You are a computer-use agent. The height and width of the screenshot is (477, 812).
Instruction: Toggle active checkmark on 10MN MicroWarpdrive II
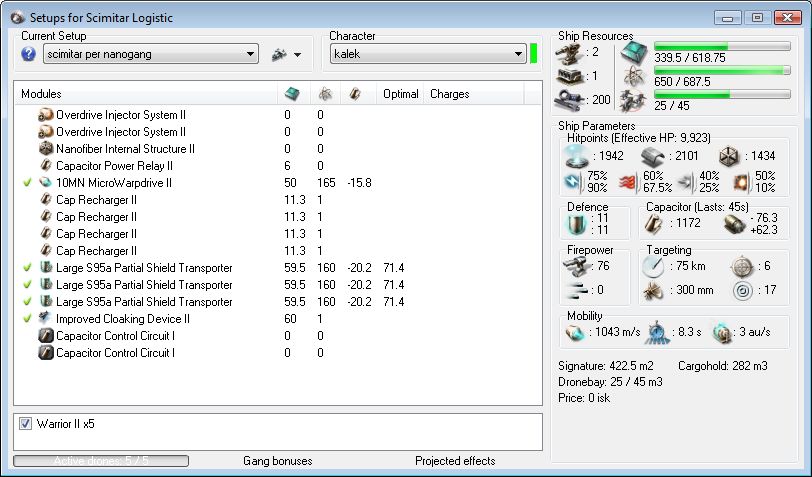coord(27,183)
